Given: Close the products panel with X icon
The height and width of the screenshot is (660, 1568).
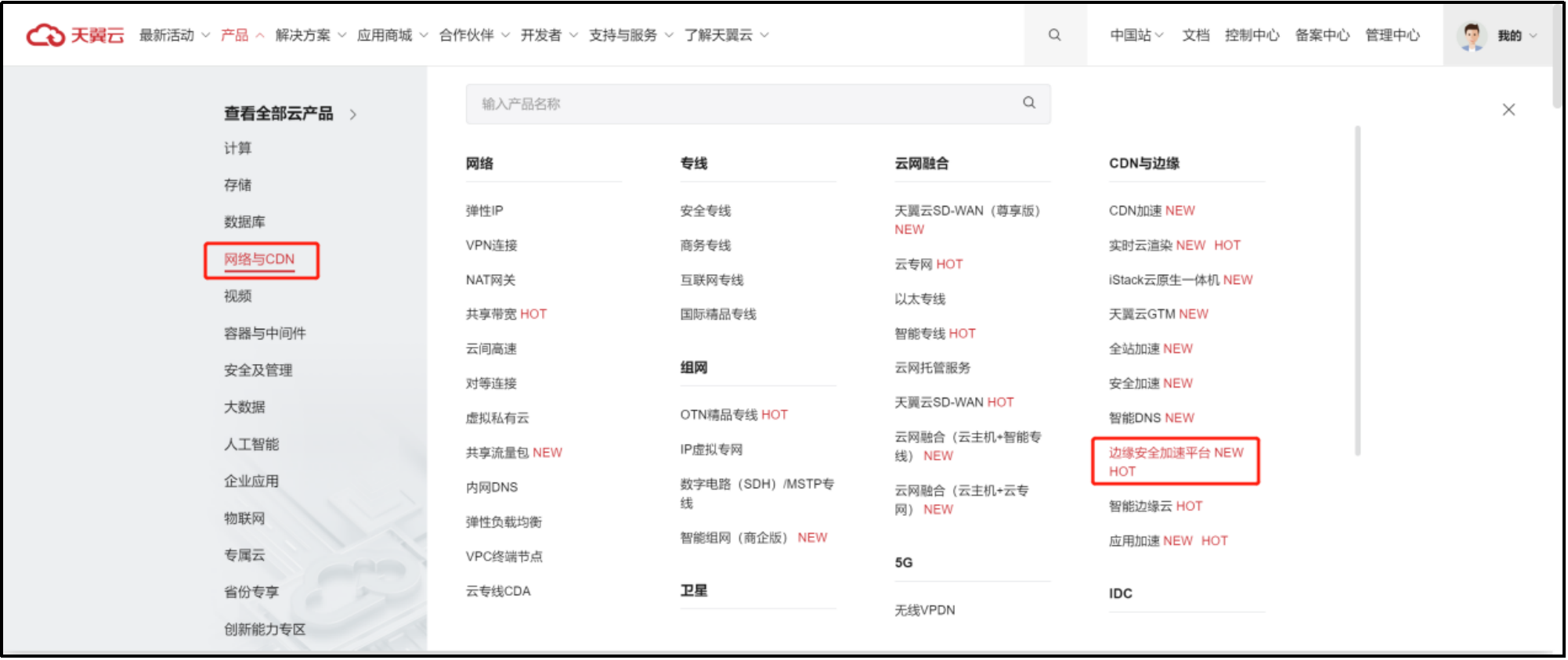Looking at the screenshot, I should point(1508,110).
